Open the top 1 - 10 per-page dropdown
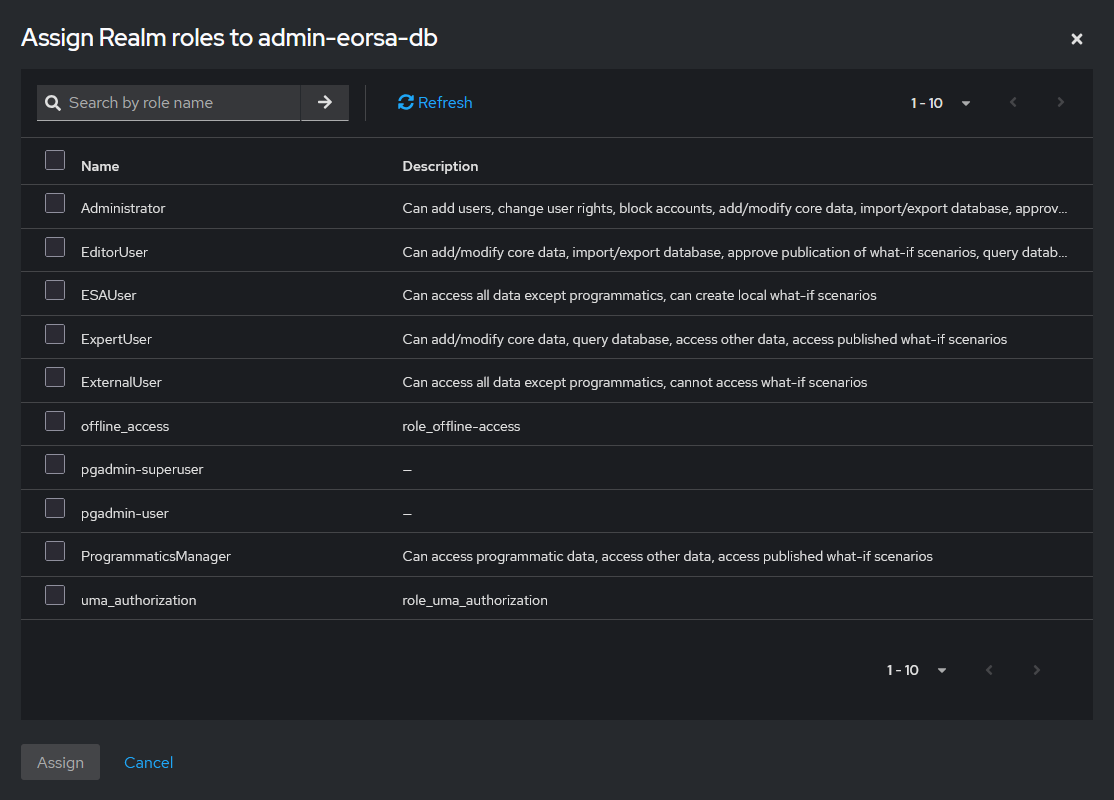 tap(940, 103)
